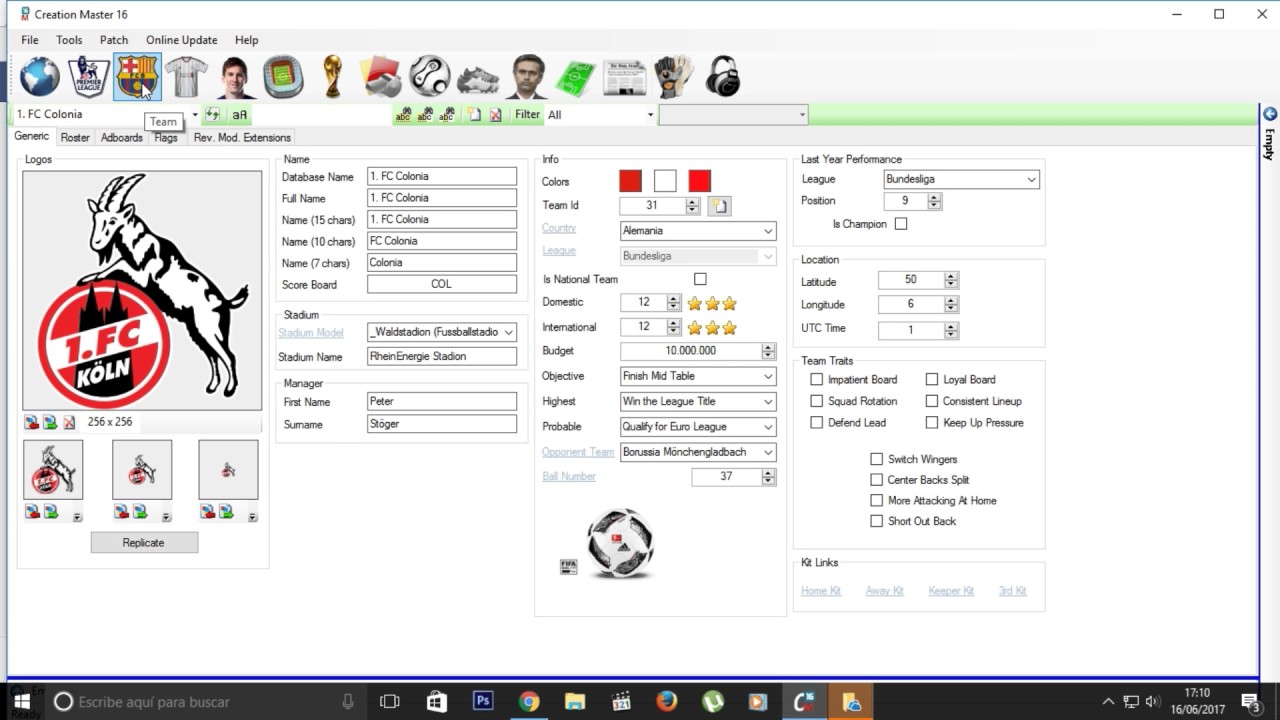Open the File menu

[x=30, y=40]
